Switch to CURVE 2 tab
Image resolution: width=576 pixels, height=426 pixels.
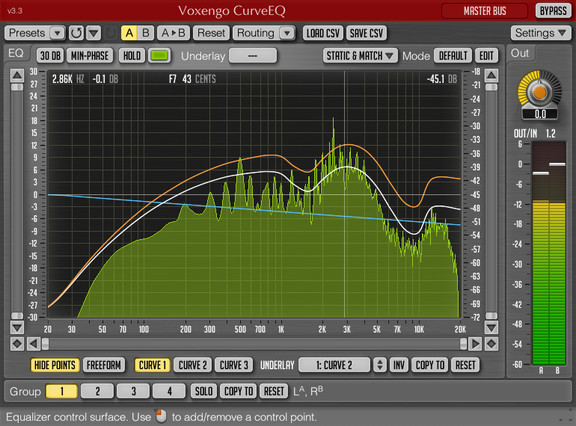tap(192, 365)
